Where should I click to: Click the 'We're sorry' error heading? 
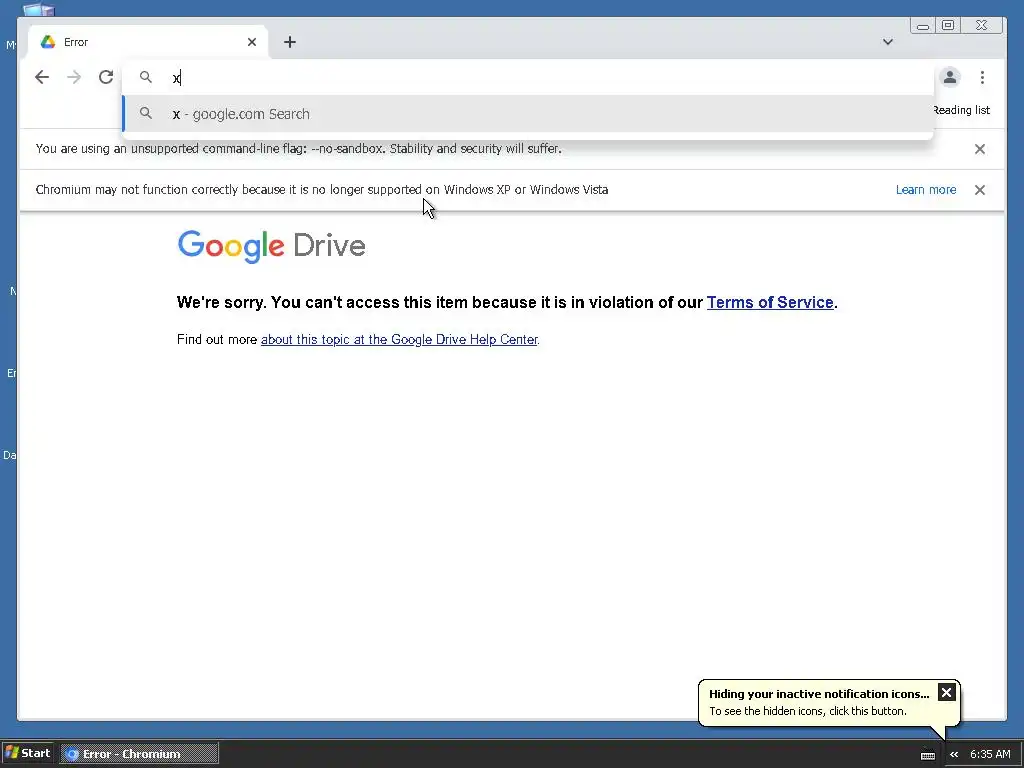pos(507,302)
